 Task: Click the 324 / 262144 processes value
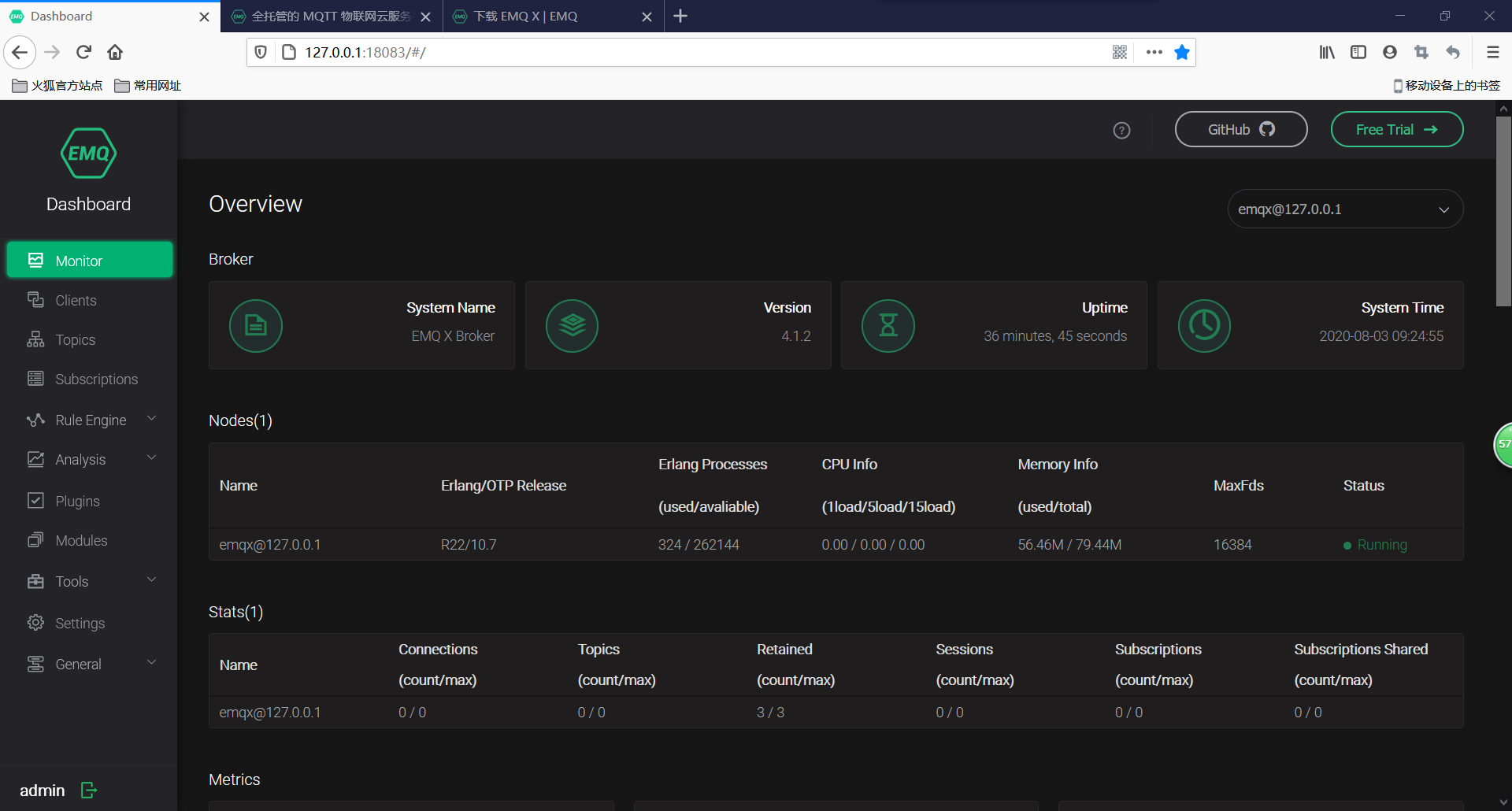699,545
